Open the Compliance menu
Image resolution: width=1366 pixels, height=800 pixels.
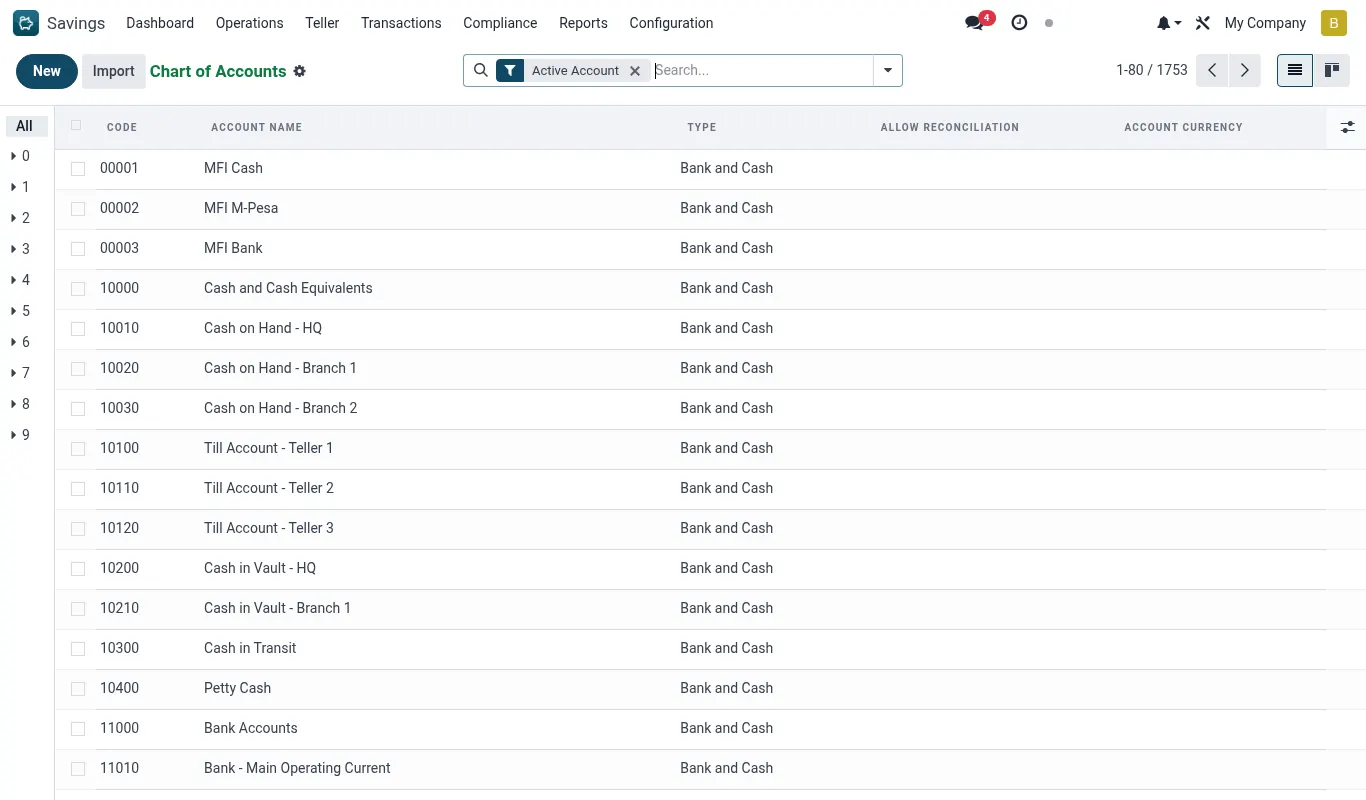[x=500, y=23]
